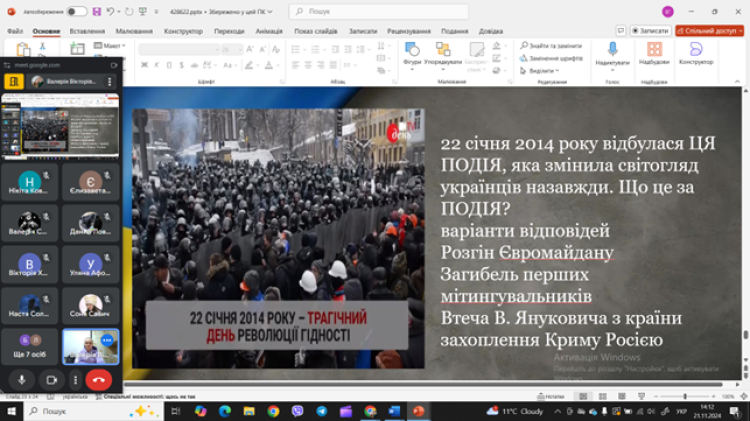Click the Save icon in title bar

(x=96, y=11)
